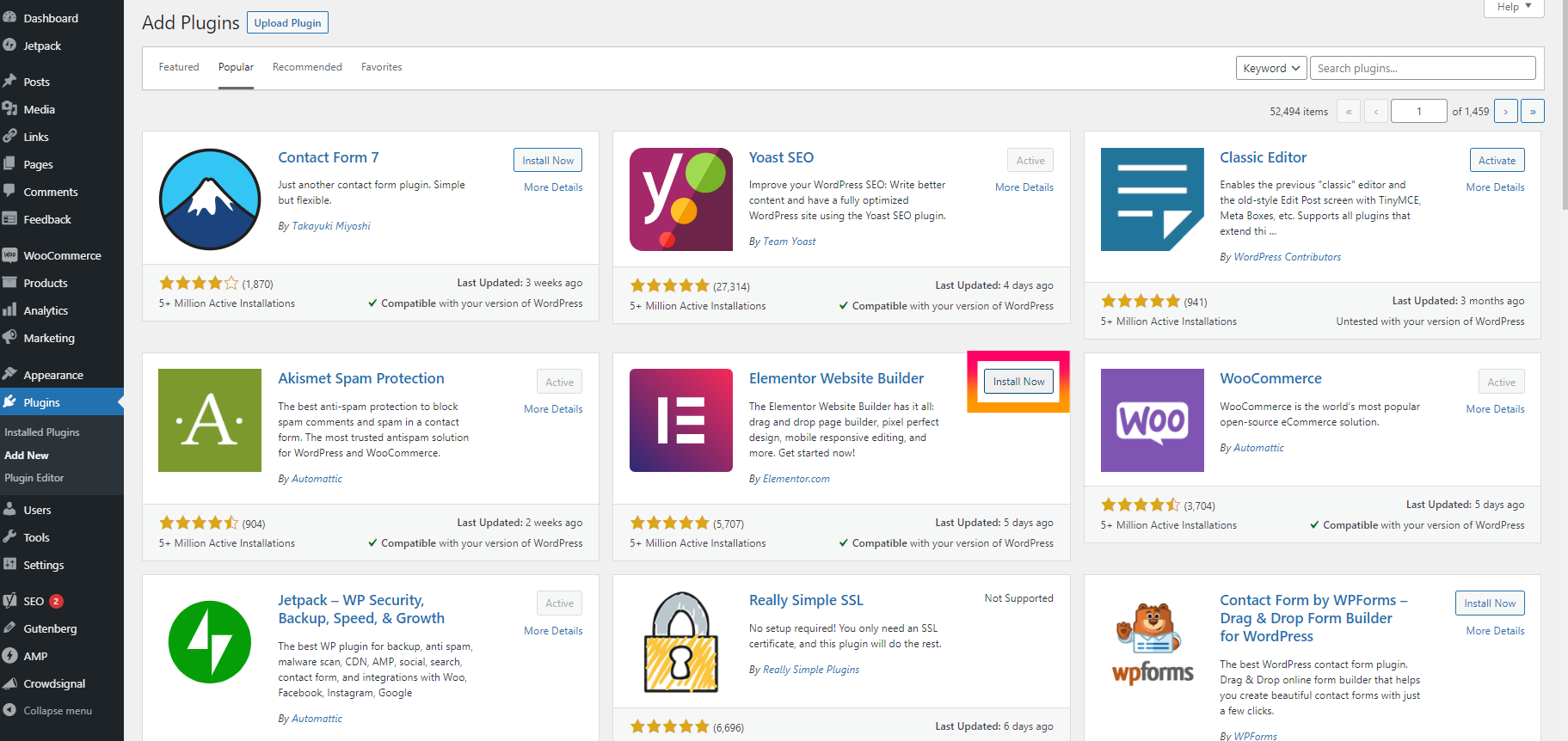
Task: Open the Media library icon
Action: click(x=9, y=108)
